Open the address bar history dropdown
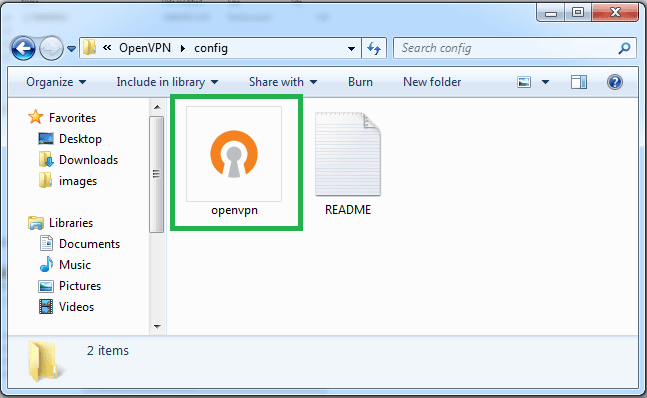Screen dimensions: 647x398 351,49
